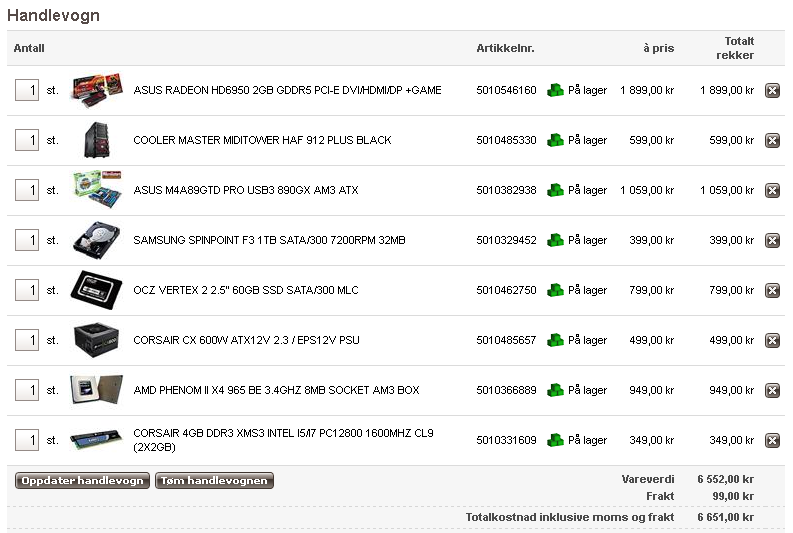Select total cost 6 651,00 kr
The height and width of the screenshot is (533, 793).
(x=725, y=517)
